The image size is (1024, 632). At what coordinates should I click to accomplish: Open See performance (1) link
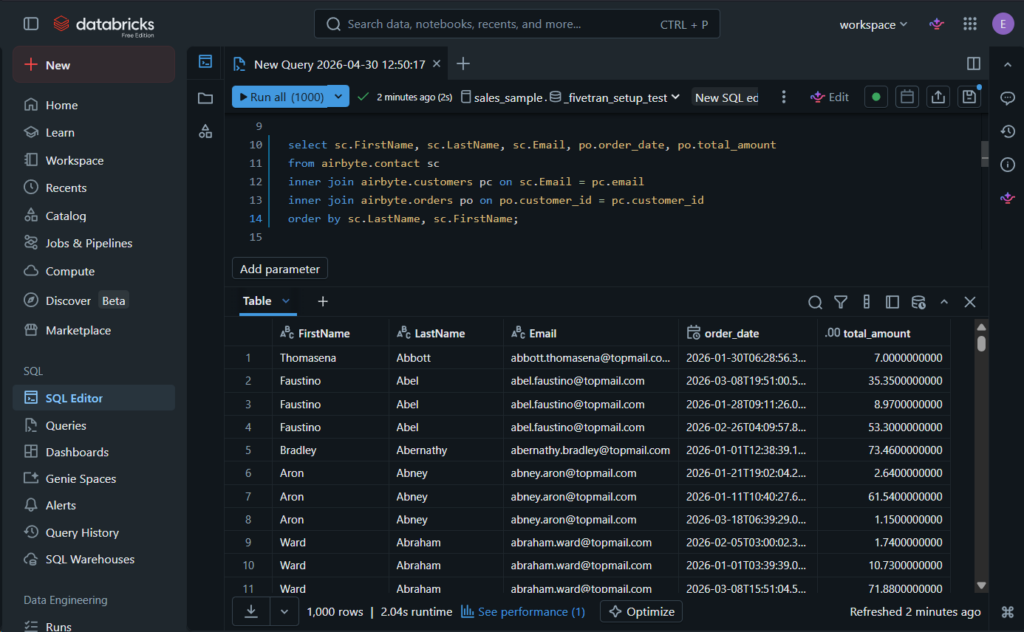(523, 612)
